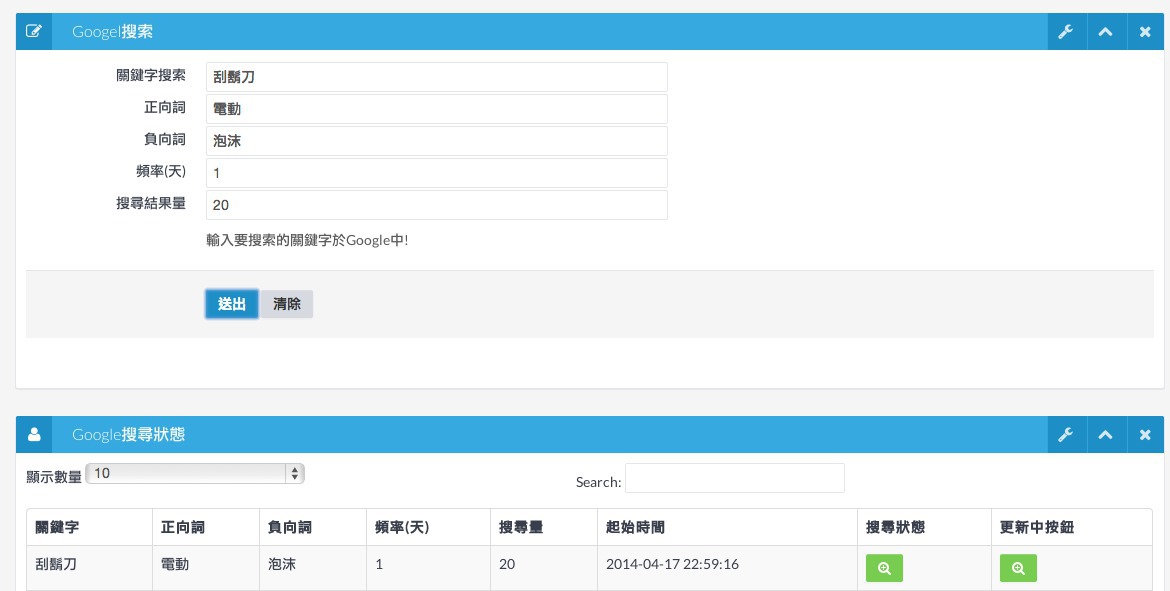Focus the 關鍵字搜索 input field

(437, 77)
